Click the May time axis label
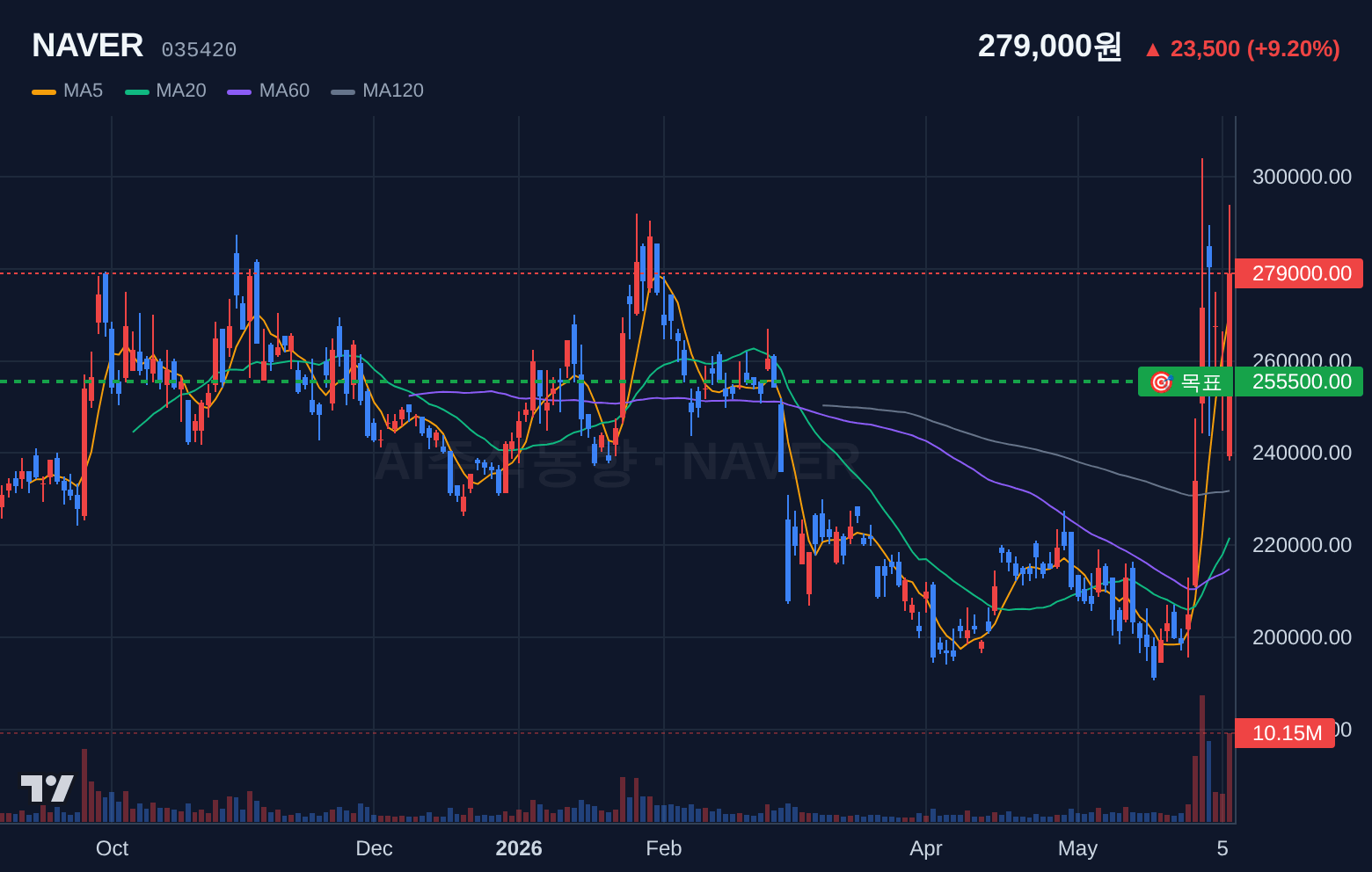Viewport: 1372px width, 872px height. coord(1078,848)
